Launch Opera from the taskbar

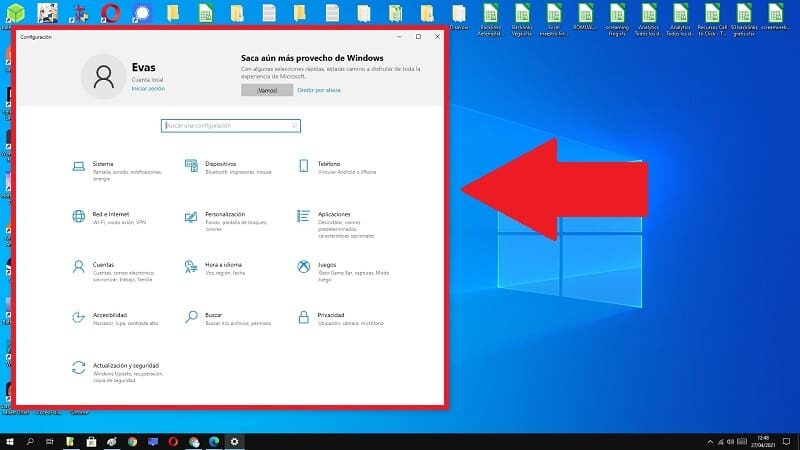click(173, 442)
